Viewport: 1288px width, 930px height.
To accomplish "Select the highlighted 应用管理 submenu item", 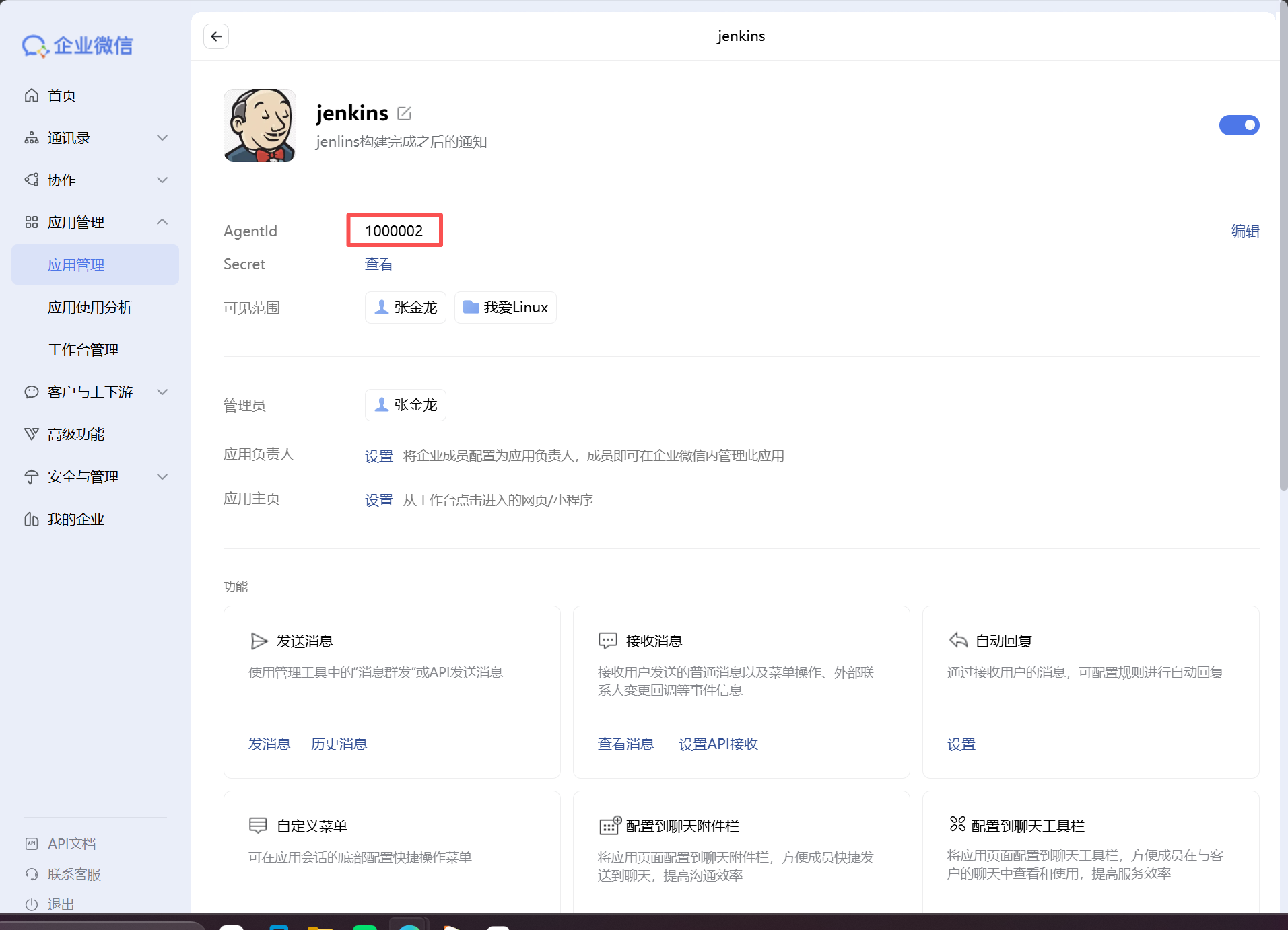I will 96,264.
